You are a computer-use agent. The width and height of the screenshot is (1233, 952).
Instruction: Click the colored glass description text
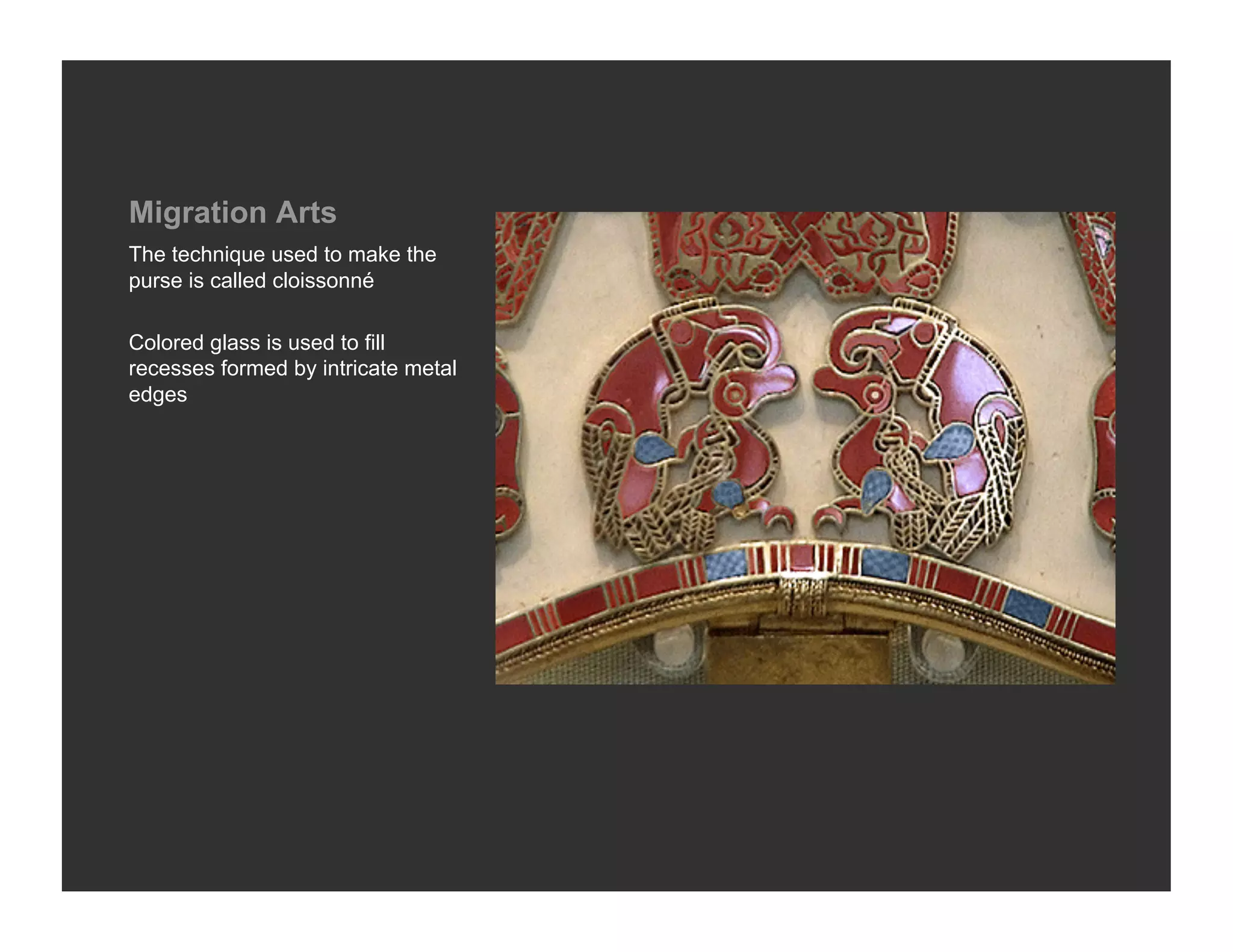coord(292,368)
